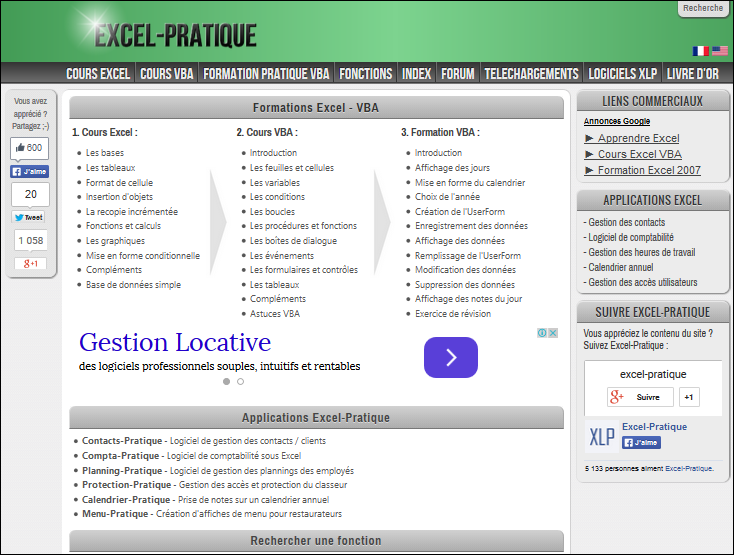The height and width of the screenshot is (555, 734).
Task: Open the Astuces VBA lesson
Action: [x=275, y=314]
